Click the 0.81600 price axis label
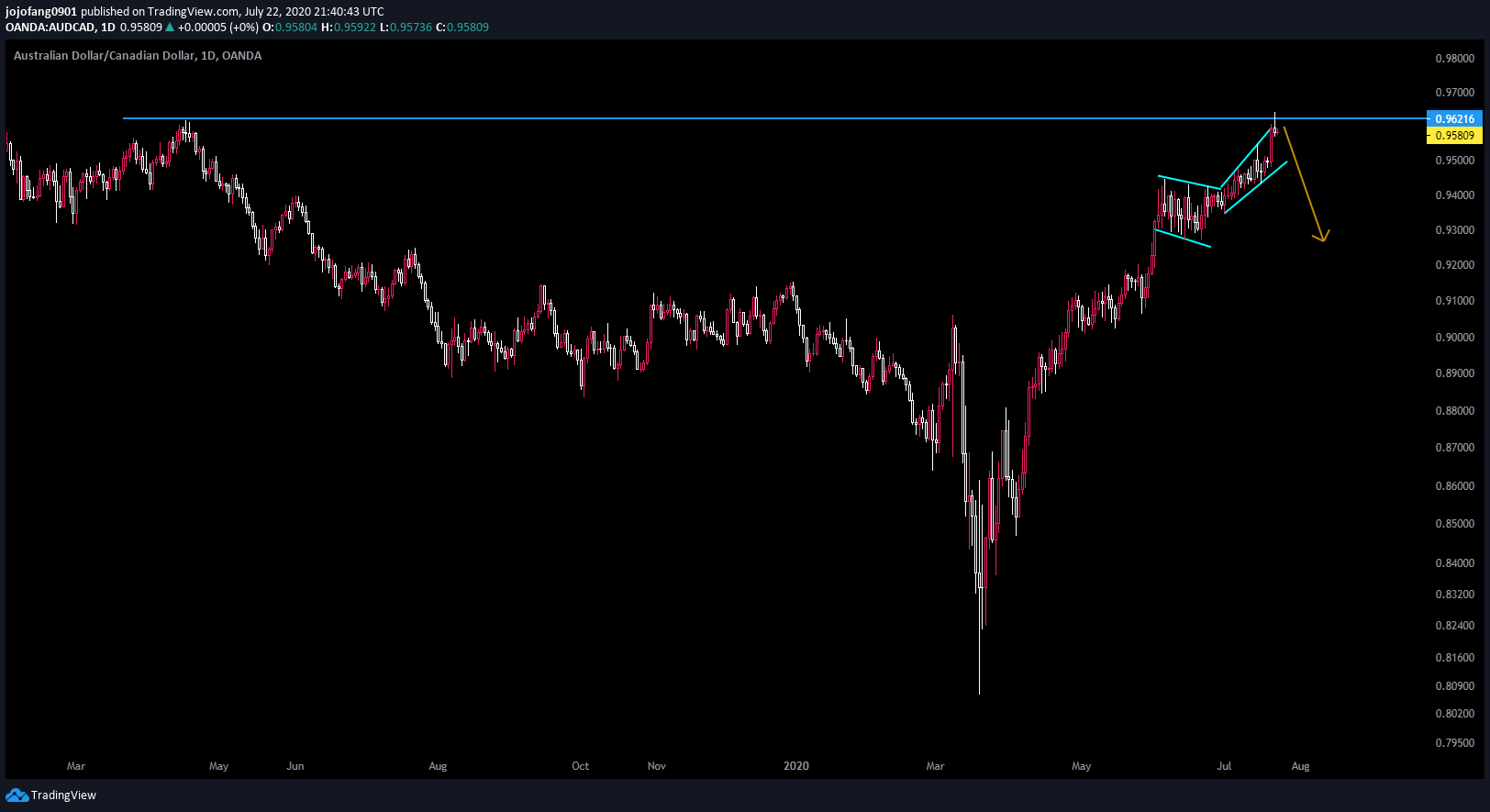This screenshot has width=1490, height=812. (x=1455, y=658)
